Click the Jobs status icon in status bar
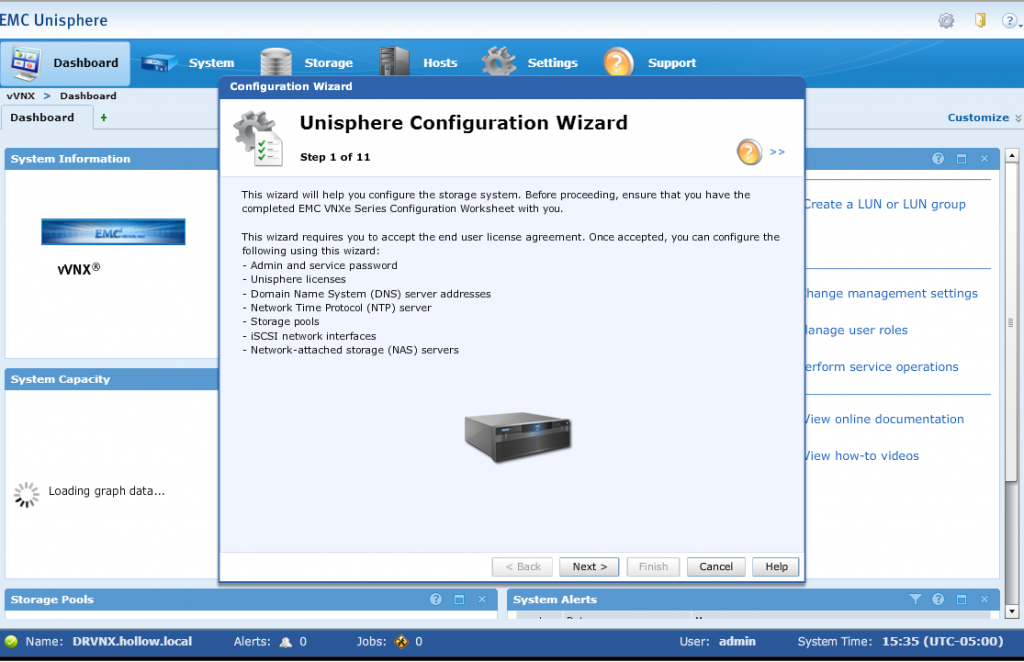 click(x=403, y=641)
